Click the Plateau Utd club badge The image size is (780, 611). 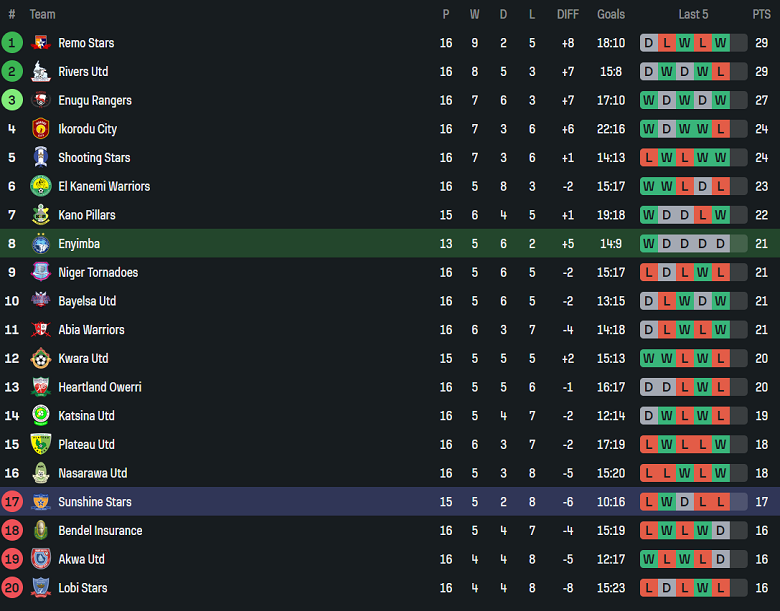41,445
